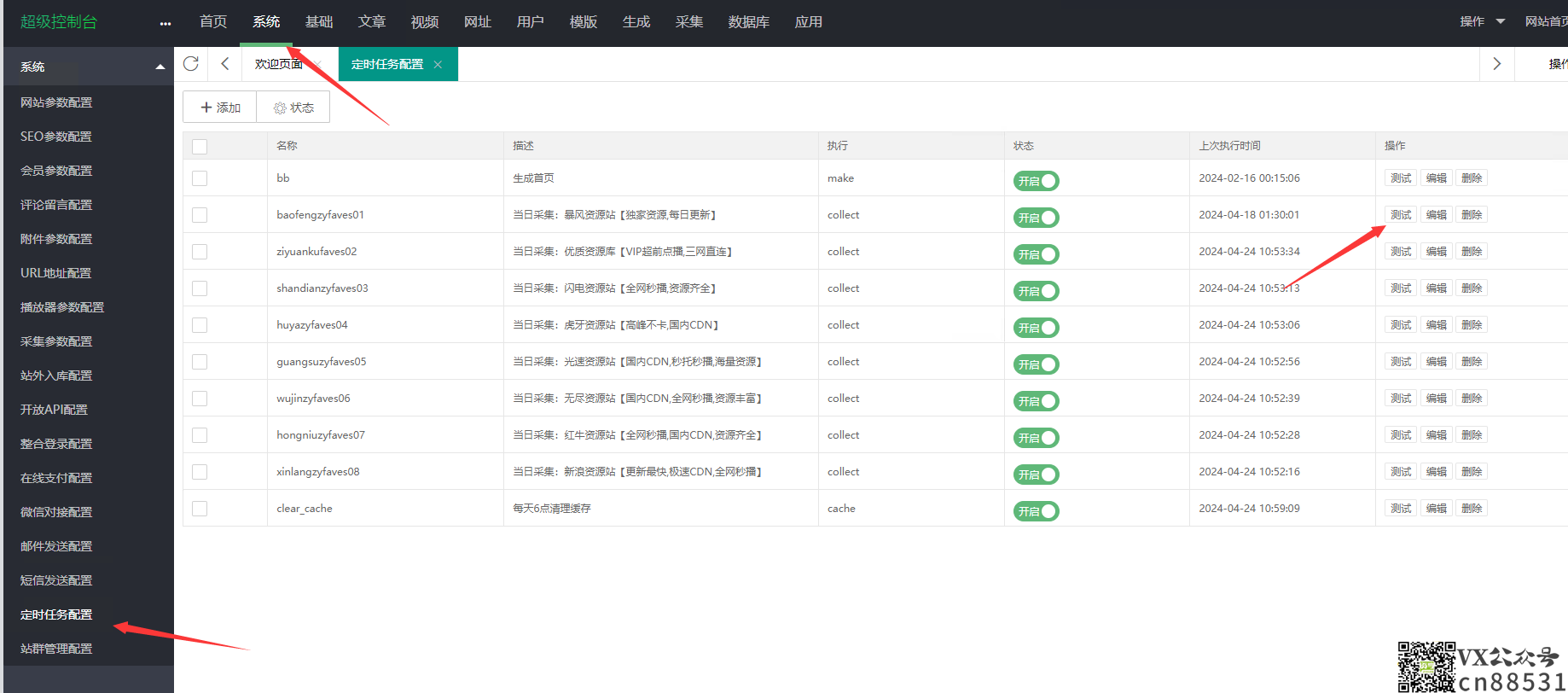This screenshot has width=1568, height=693.
Task: Click the 添加 button with plus icon
Action: coord(220,108)
